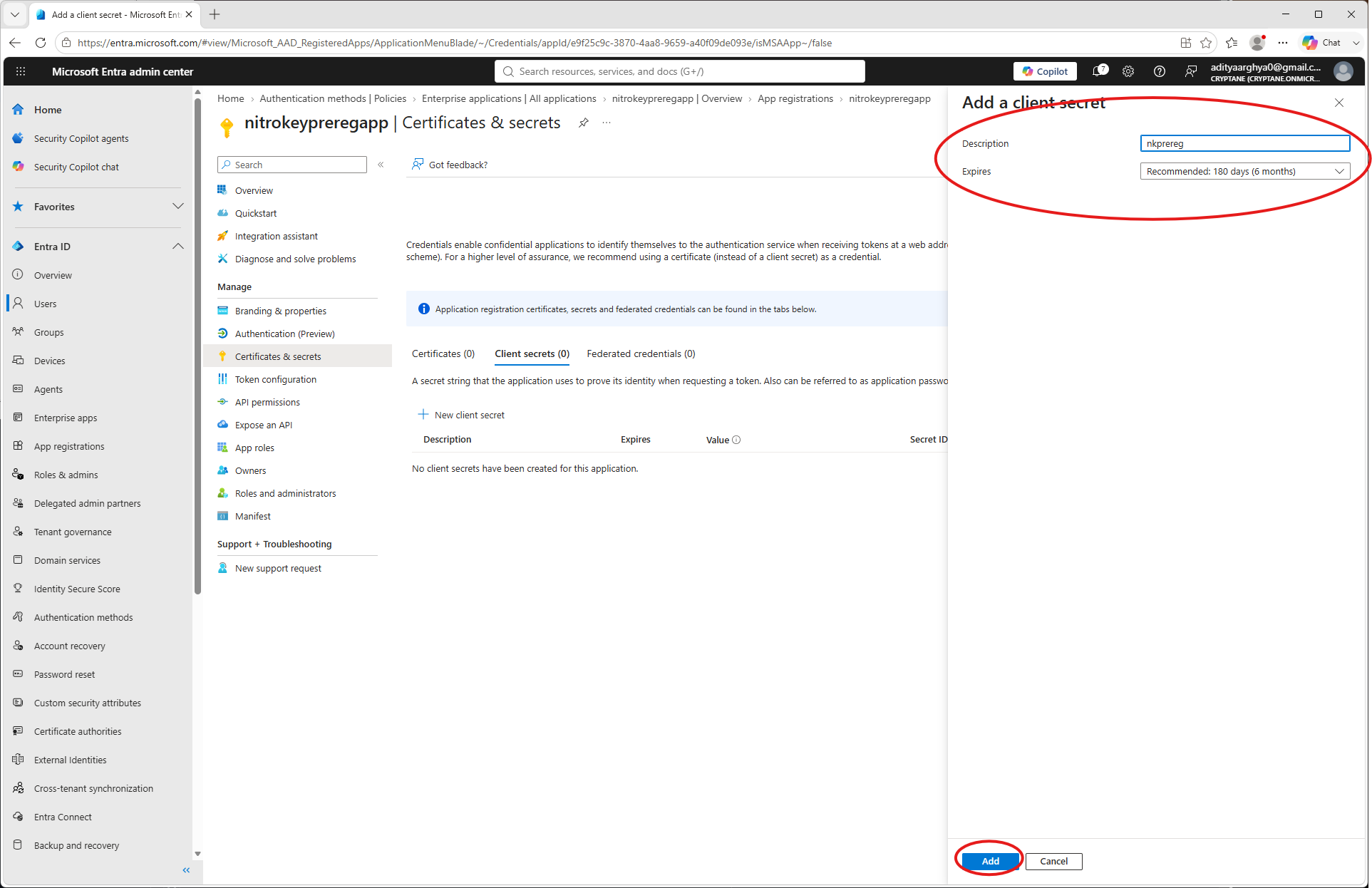Collapse the left navigation sidebar

tap(186, 870)
